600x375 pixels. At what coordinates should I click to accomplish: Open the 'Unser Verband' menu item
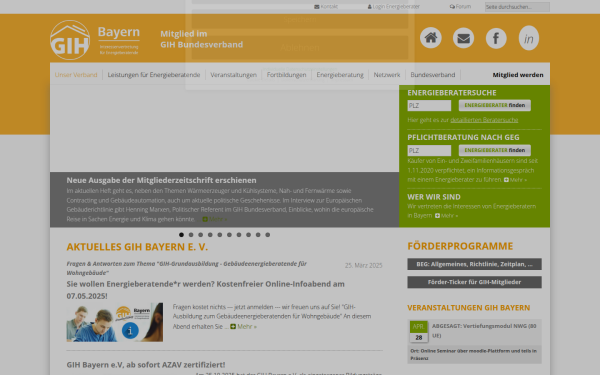[76, 75]
